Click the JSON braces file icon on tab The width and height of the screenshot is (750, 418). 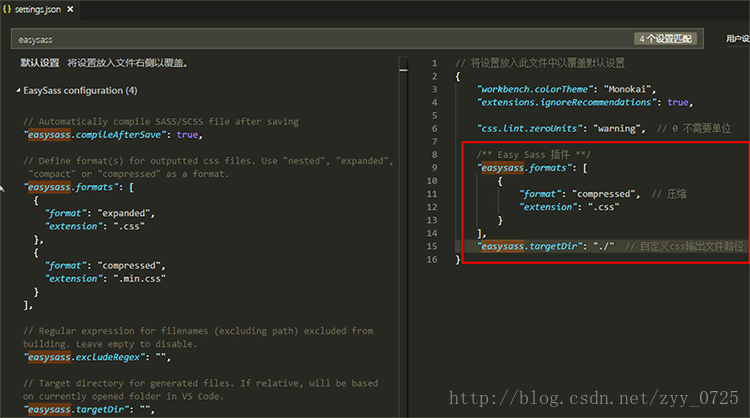pos(7,9)
